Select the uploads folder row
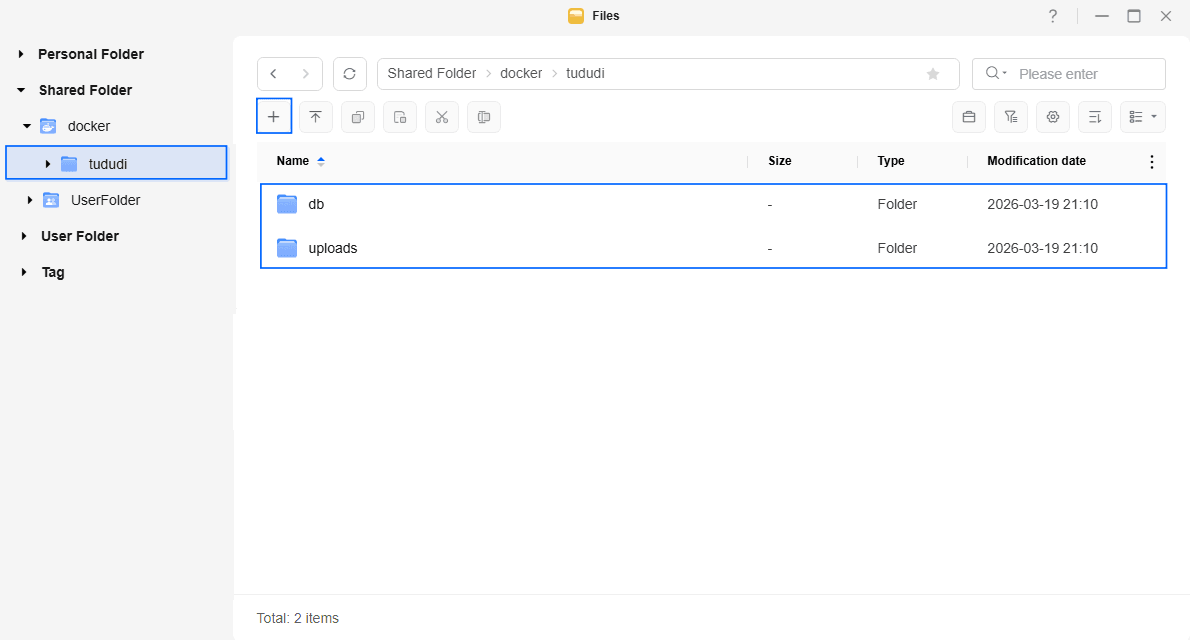Image resolution: width=1190 pixels, height=640 pixels. tap(333, 248)
